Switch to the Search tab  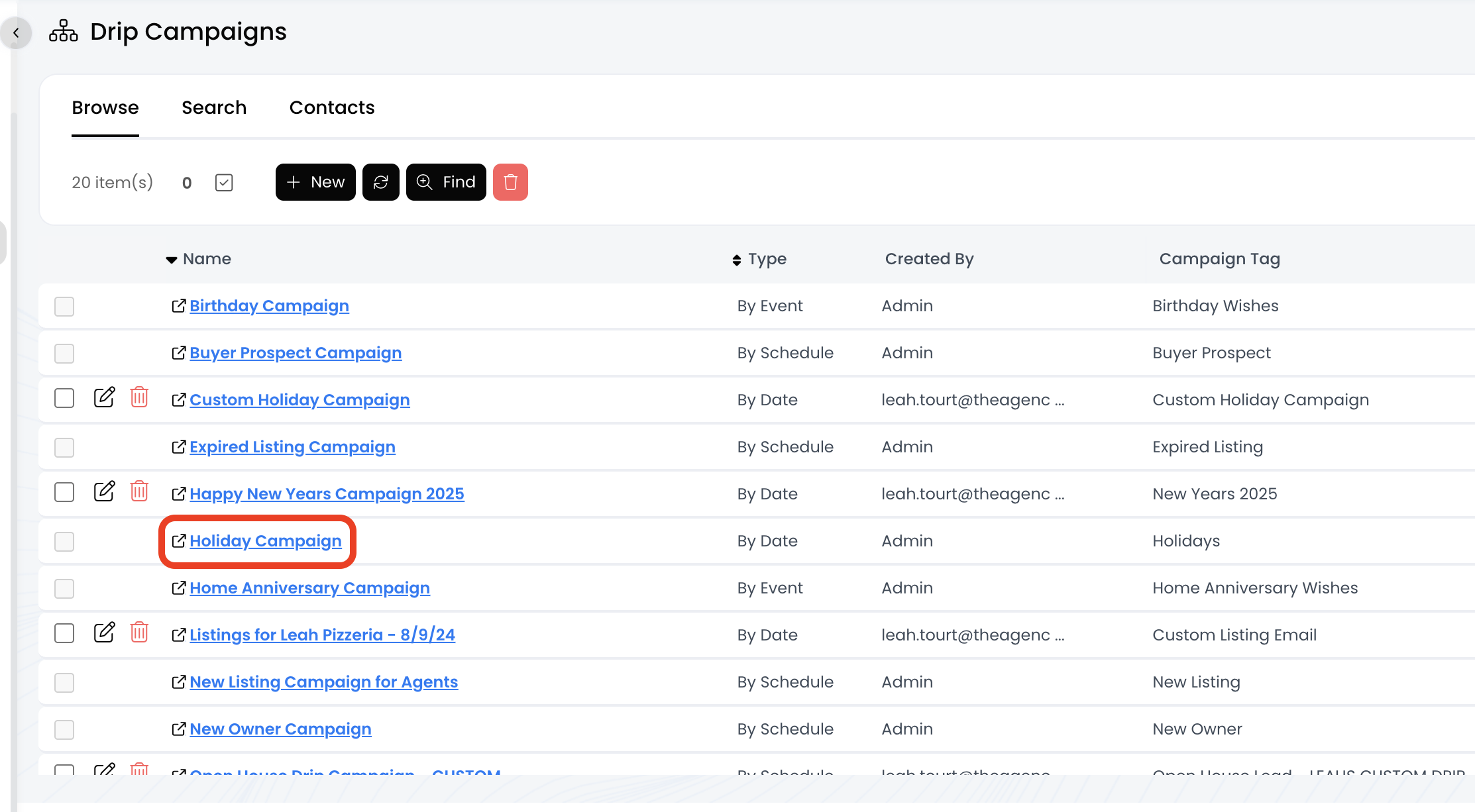point(214,107)
